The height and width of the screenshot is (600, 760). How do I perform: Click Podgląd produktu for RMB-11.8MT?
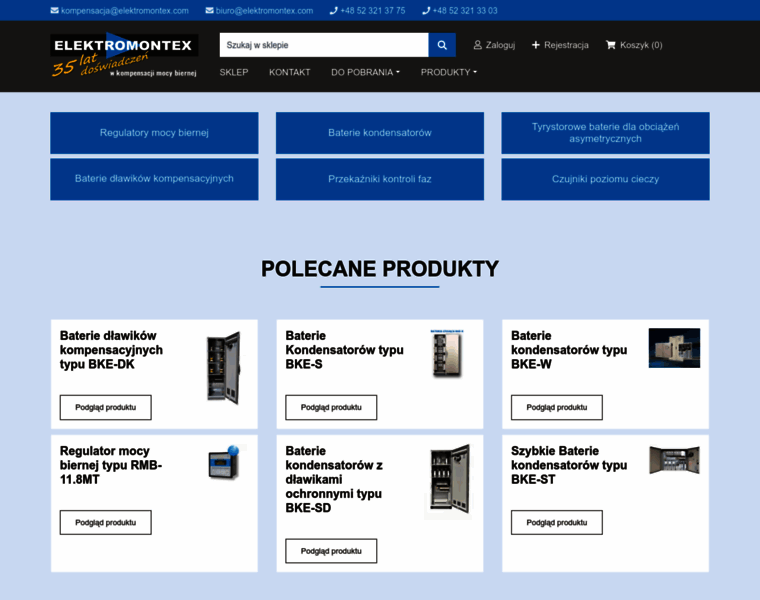click(106, 522)
